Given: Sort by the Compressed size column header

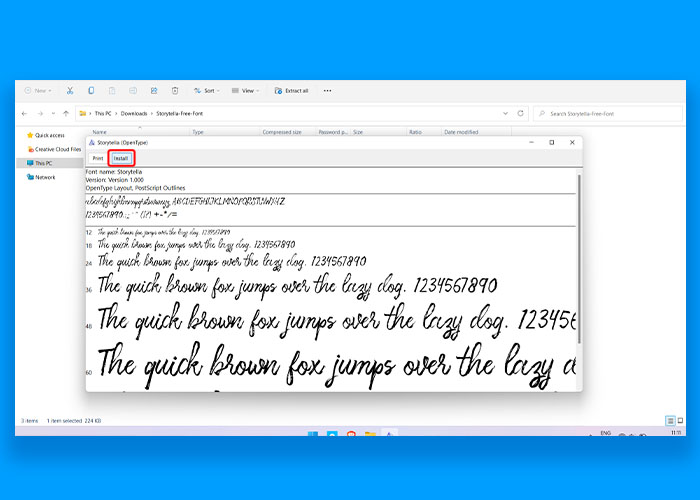Looking at the screenshot, I should pyautogui.click(x=282, y=132).
